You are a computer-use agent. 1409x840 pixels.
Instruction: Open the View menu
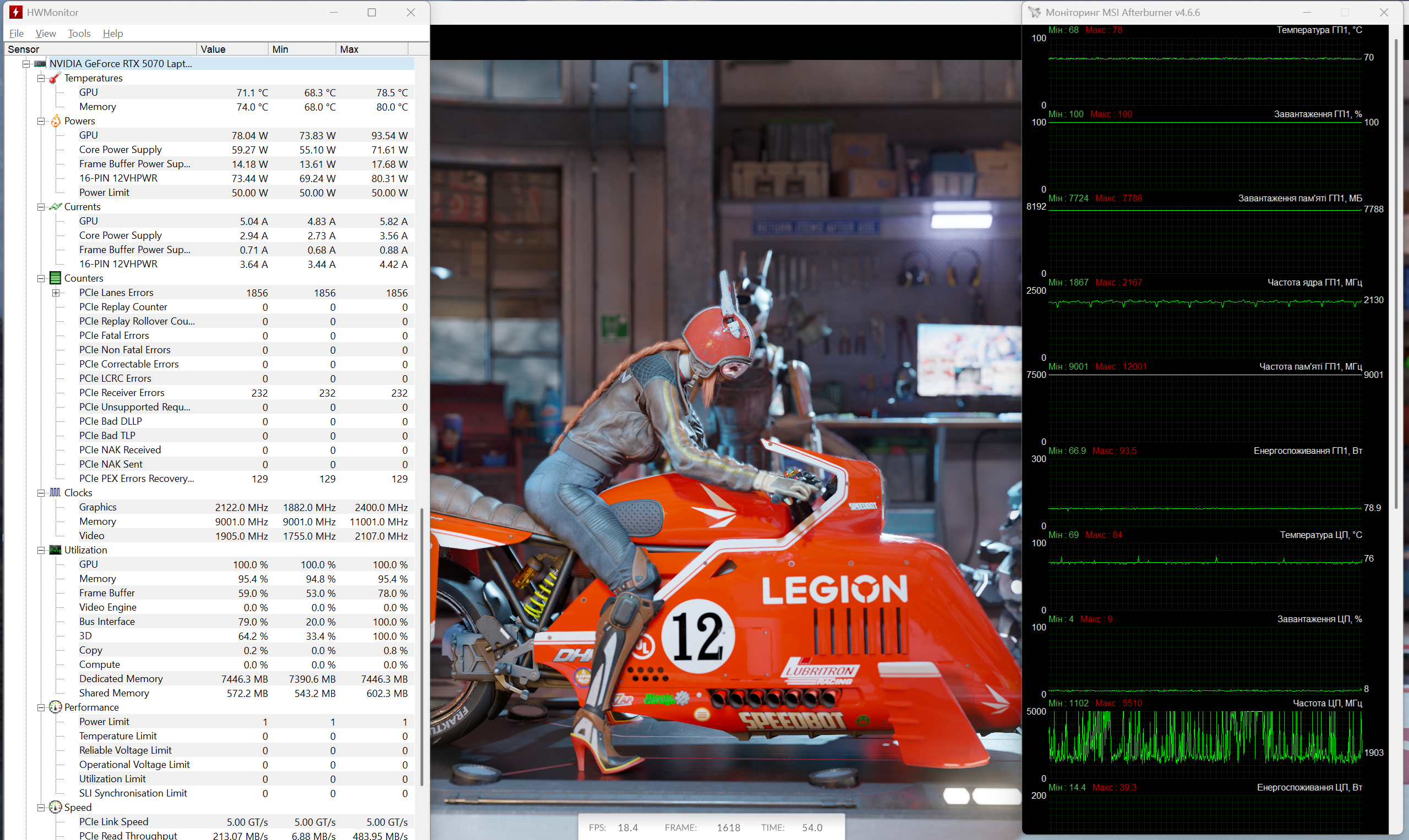45,34
